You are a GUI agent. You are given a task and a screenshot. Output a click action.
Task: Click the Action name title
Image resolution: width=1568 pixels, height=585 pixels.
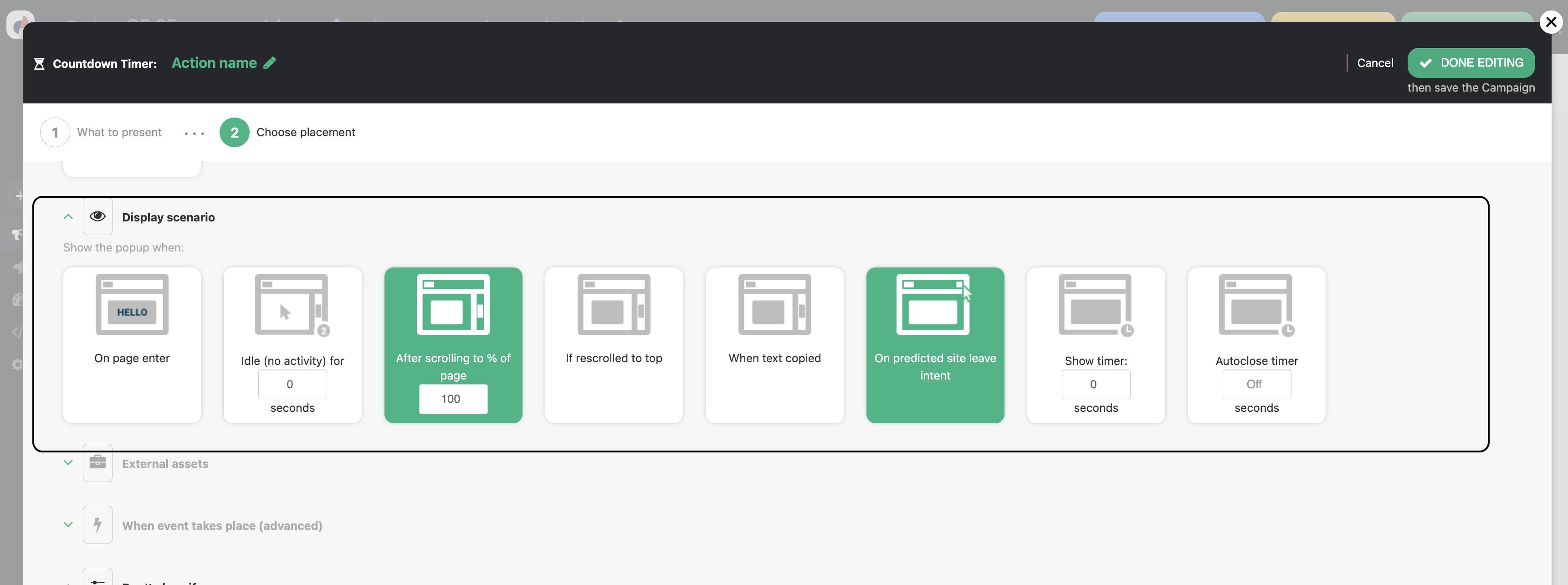pos(214,63)
